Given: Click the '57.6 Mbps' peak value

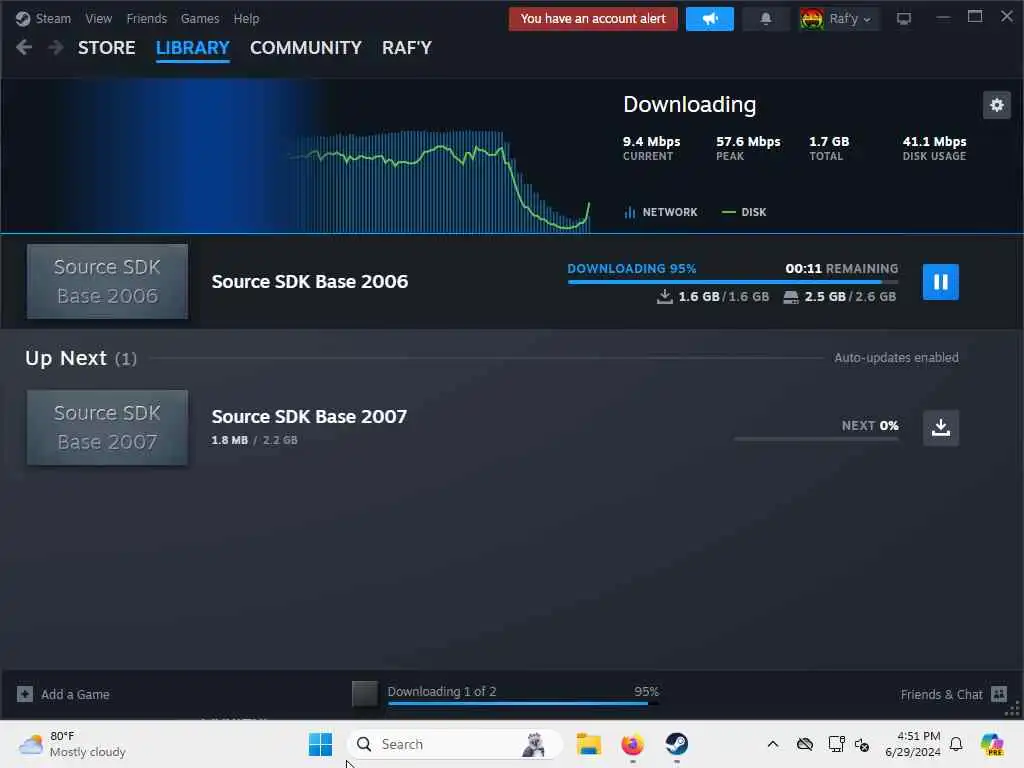Looking at the screenshot, I should coord(748,142).
